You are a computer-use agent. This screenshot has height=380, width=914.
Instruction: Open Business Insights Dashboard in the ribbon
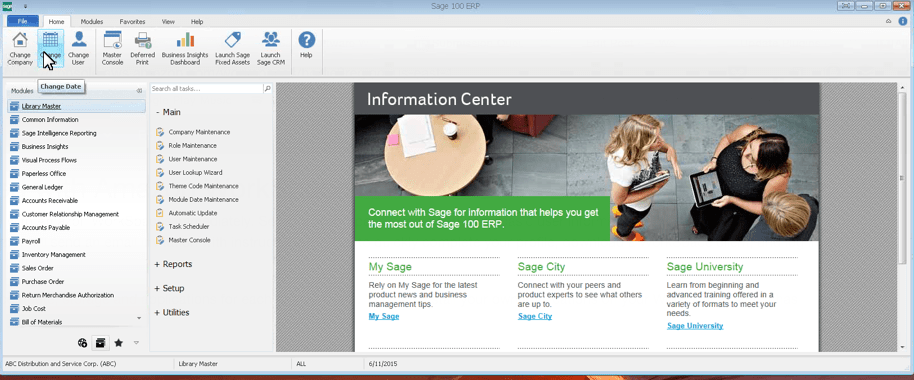tap(185, 48)
